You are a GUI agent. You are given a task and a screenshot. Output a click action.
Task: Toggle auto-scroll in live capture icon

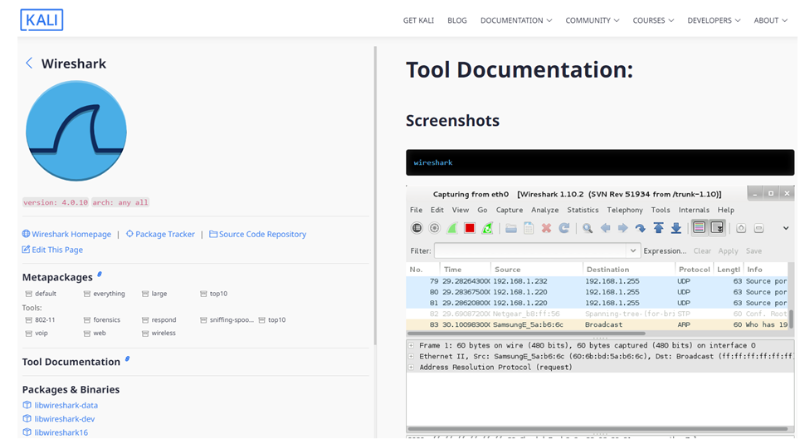click(x=717, y=227)
